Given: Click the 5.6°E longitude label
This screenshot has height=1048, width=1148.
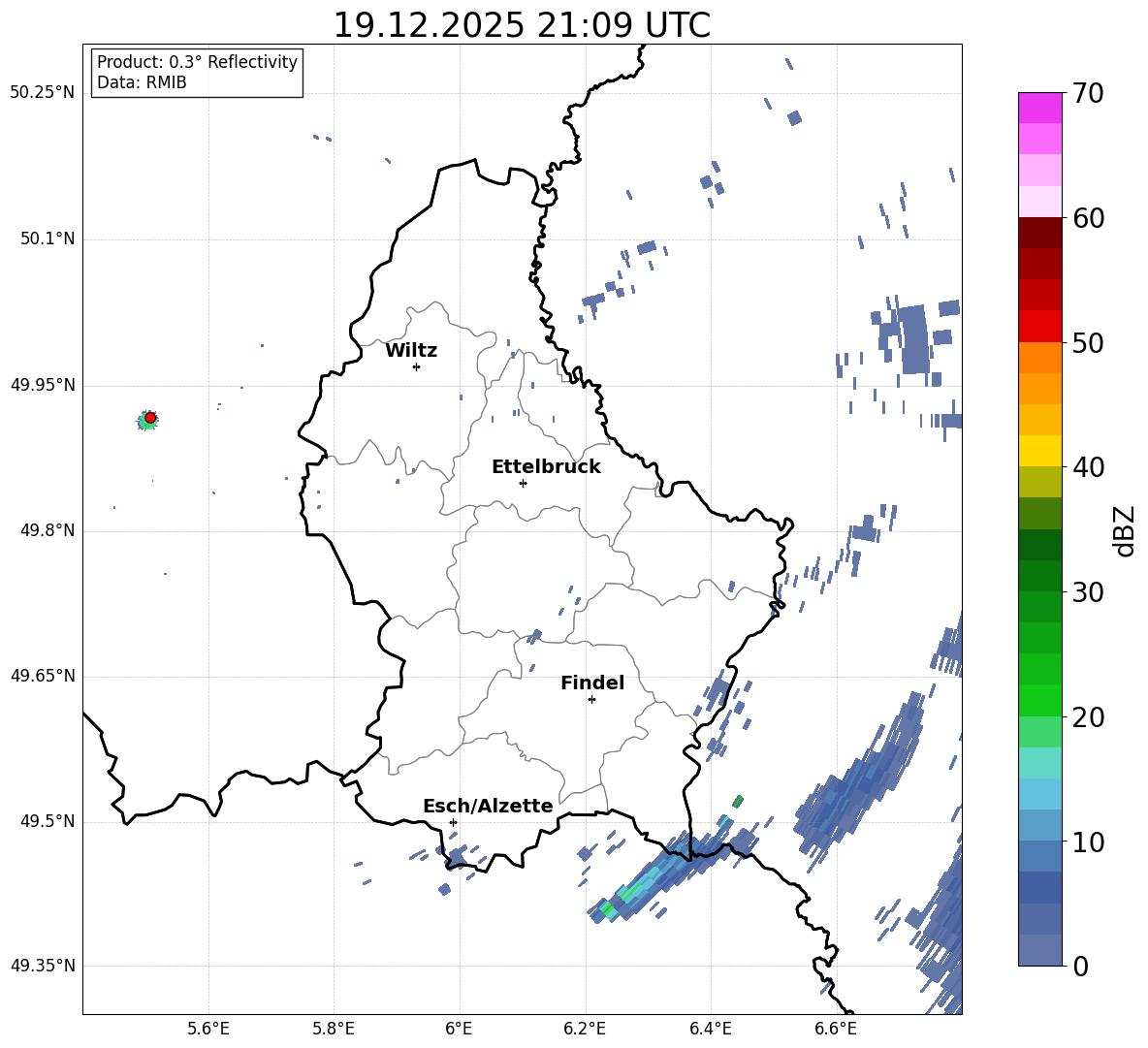Looking at the screenshot, I should [x=208, y=1029].
